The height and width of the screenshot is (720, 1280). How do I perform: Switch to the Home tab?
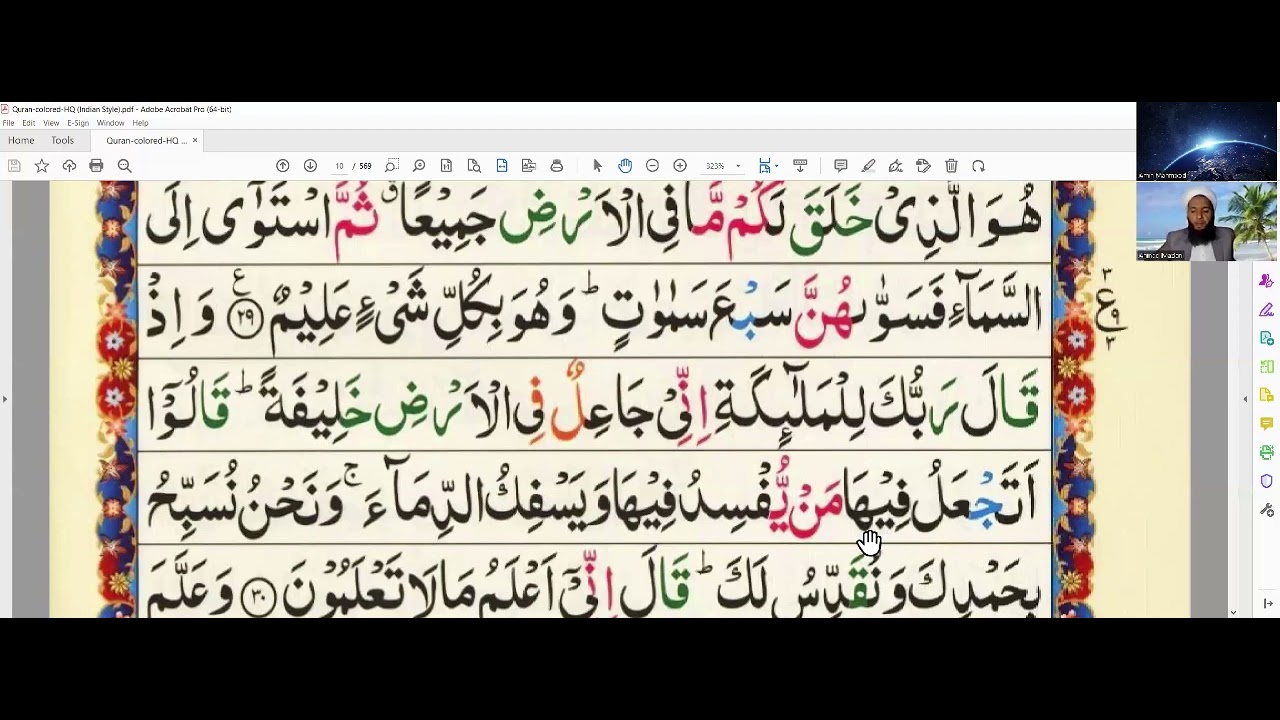(x=21, y=141)
